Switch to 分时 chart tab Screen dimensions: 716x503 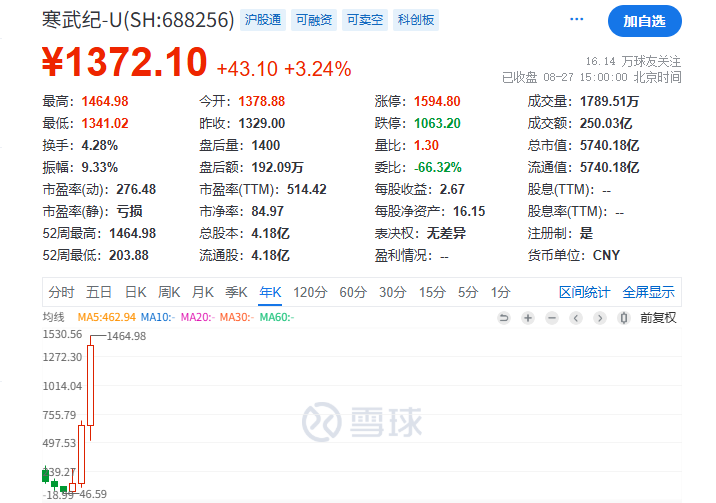(61, 292)
